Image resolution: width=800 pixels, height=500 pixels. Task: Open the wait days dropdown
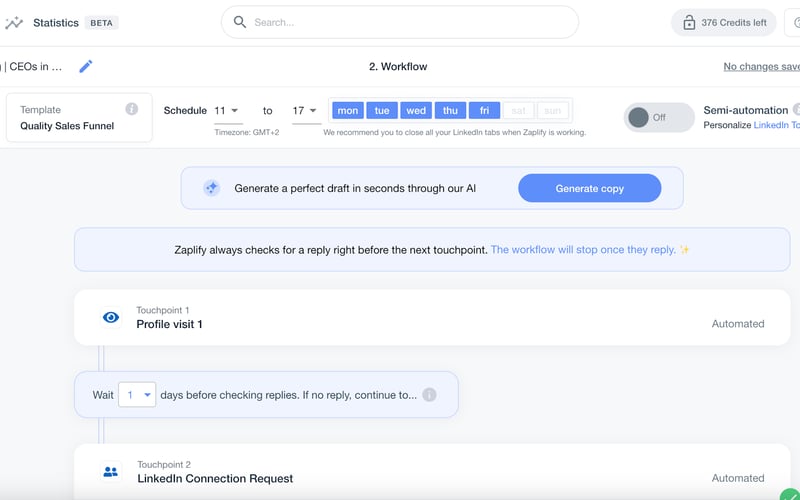pyautogui.click(x=137, y=395)
